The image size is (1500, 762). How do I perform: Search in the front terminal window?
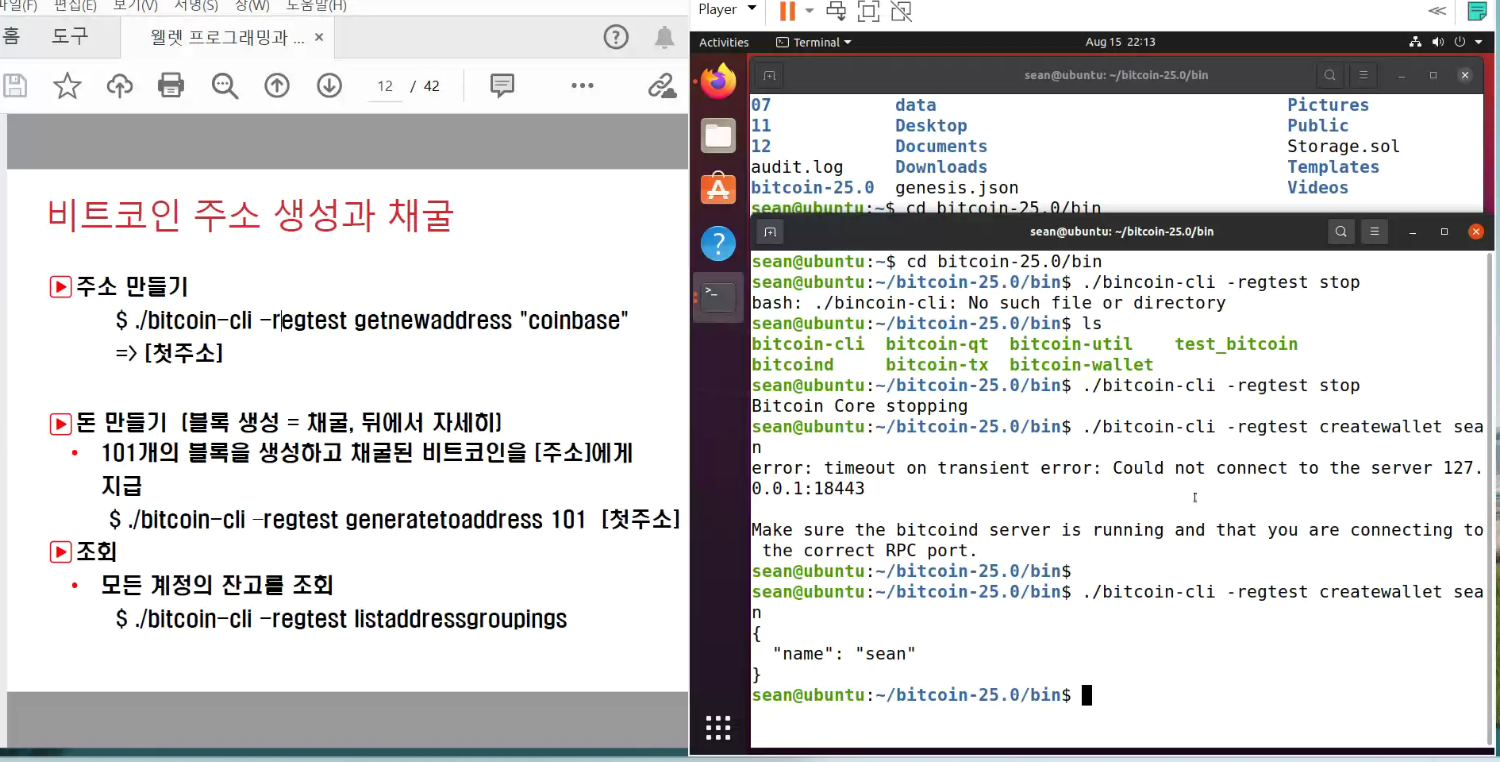click(x=1341, y=231)
